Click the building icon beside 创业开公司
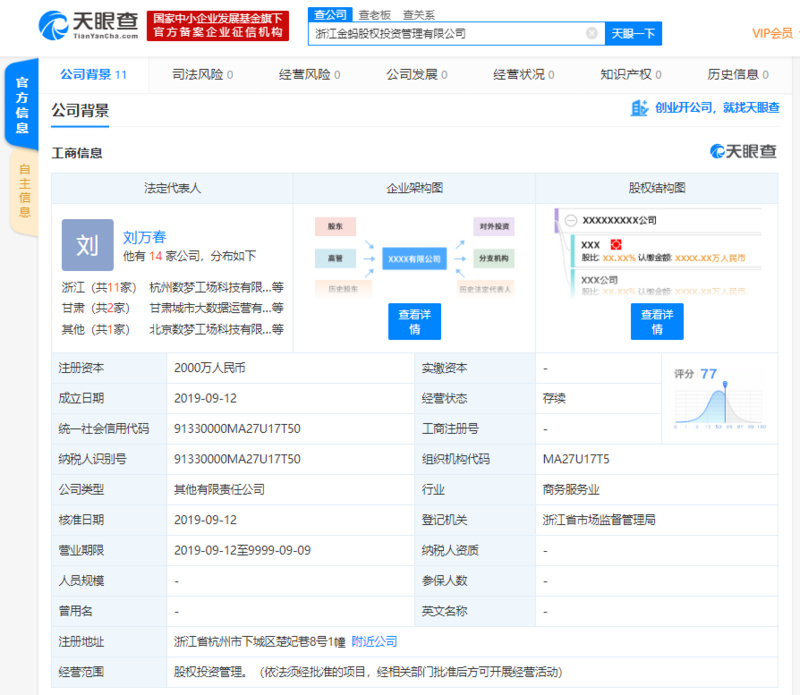This screenshot has height=695, width=800. click(640, 108)
